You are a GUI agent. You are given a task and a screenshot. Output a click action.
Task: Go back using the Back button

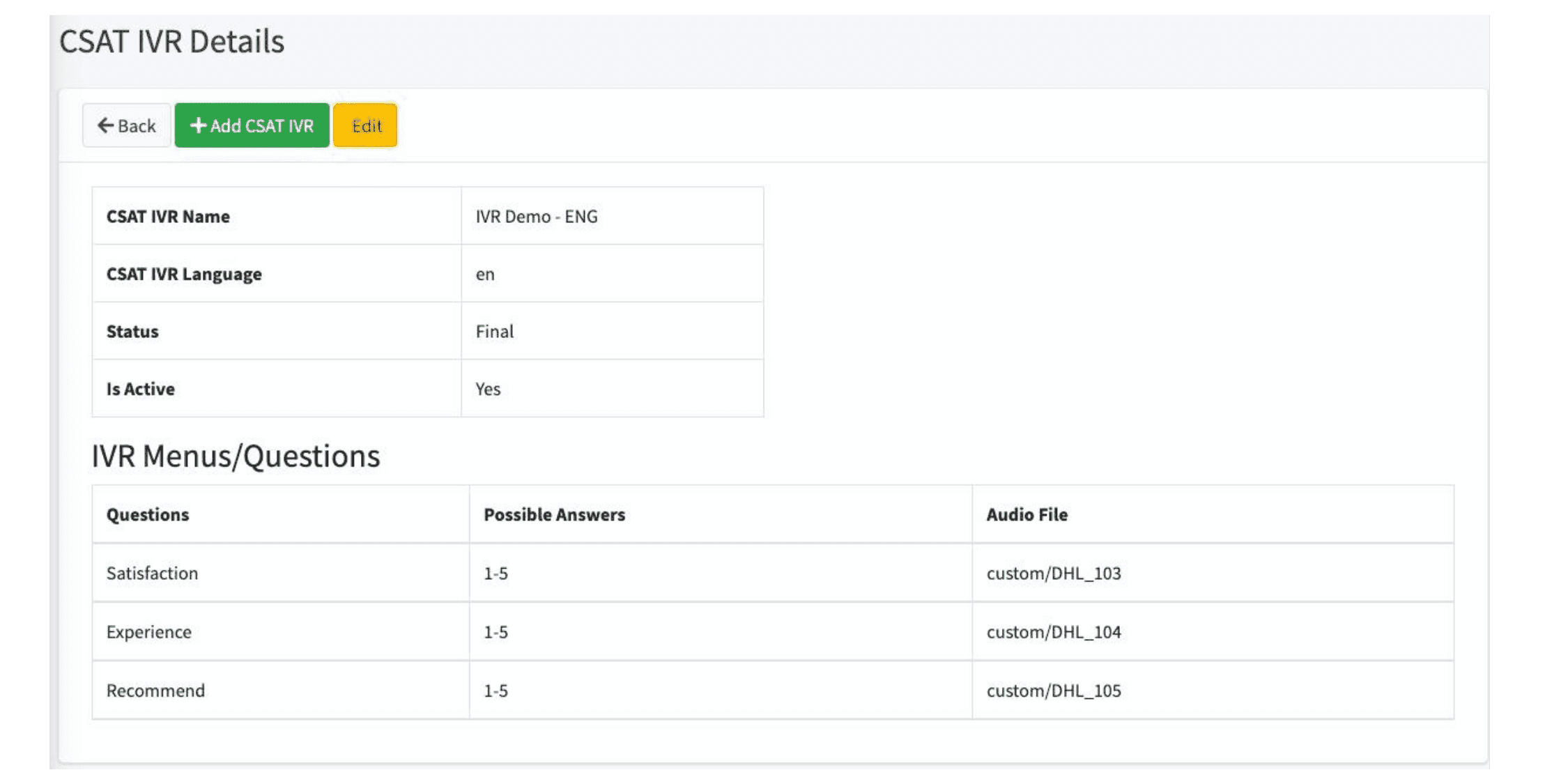[127, 125]
